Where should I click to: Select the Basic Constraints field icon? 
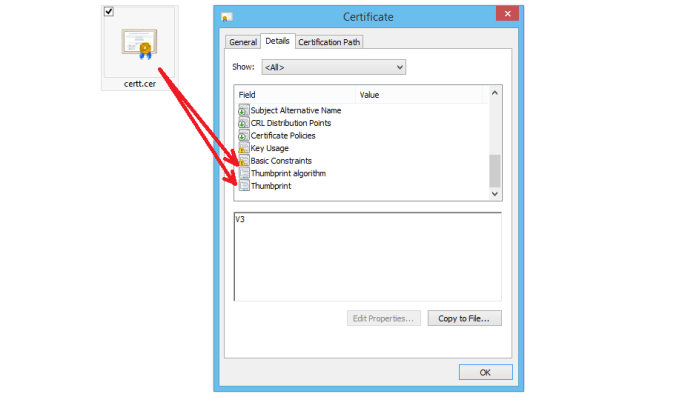(x=243, y=161)
